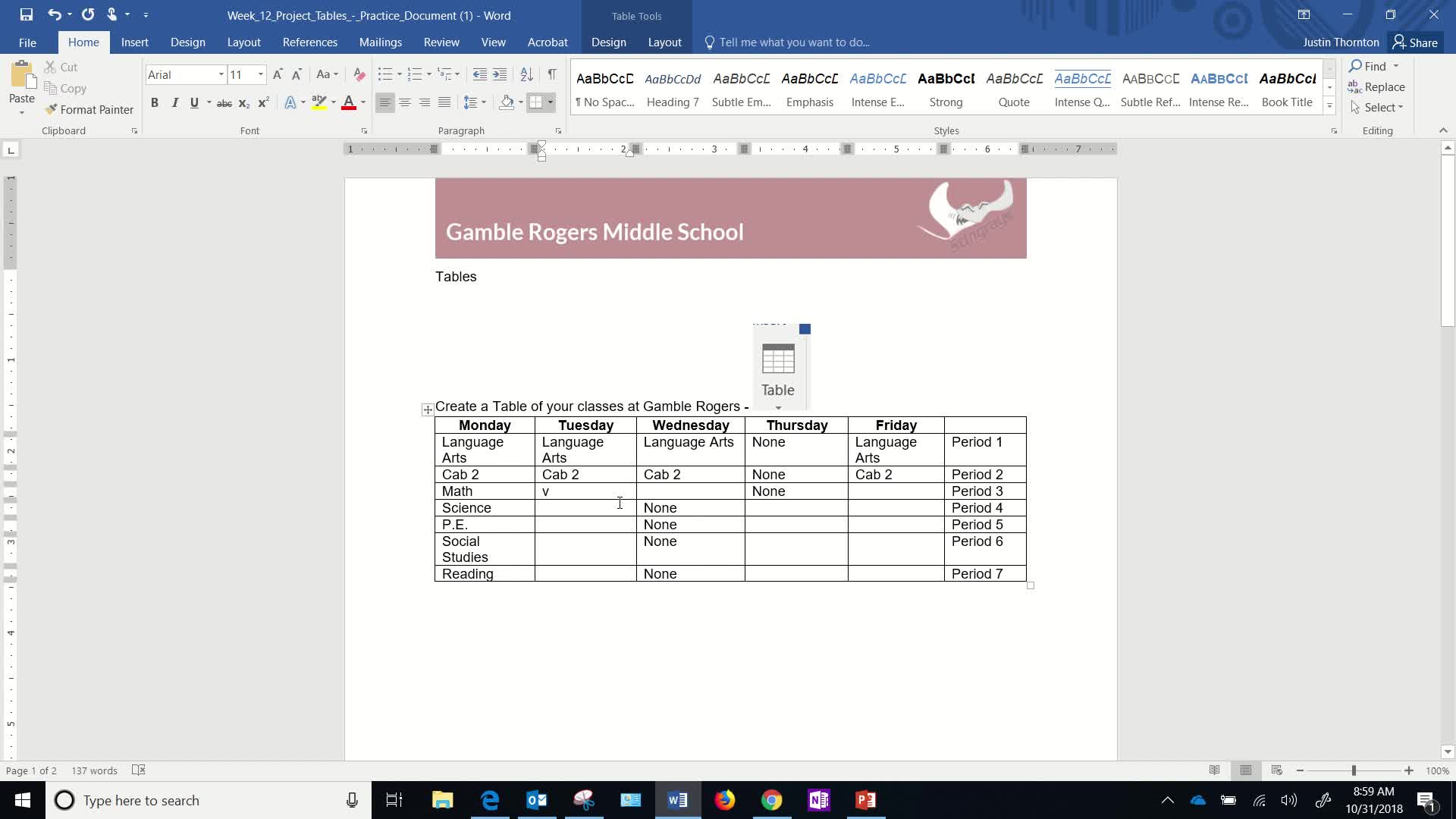The height and width of the screenshot is (819, 1456).
Task: Open PowerPoint from the taskbar
Action: pyautogui.click(x=865, y=800)
